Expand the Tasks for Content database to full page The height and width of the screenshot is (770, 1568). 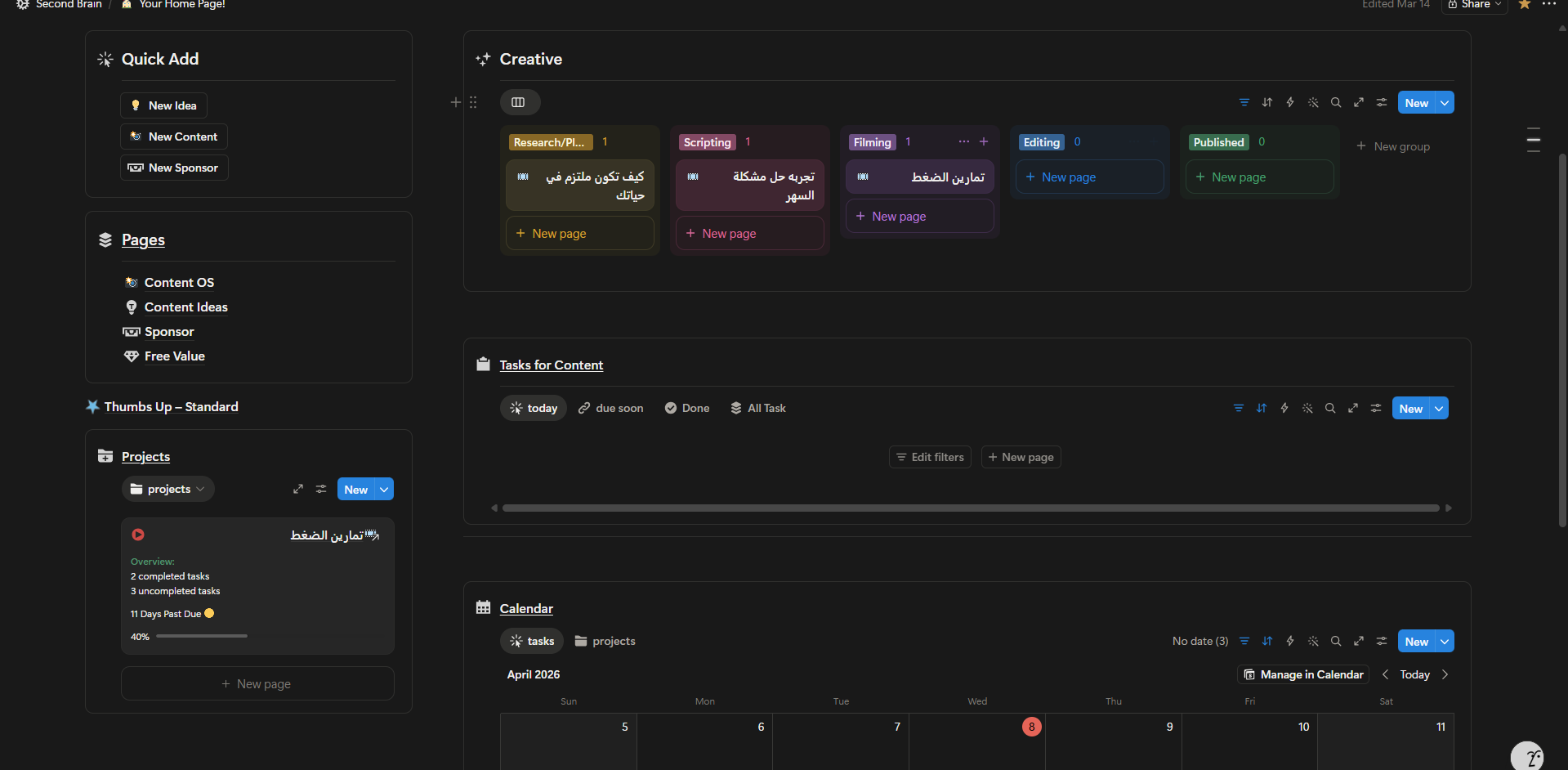point(1353,408)
